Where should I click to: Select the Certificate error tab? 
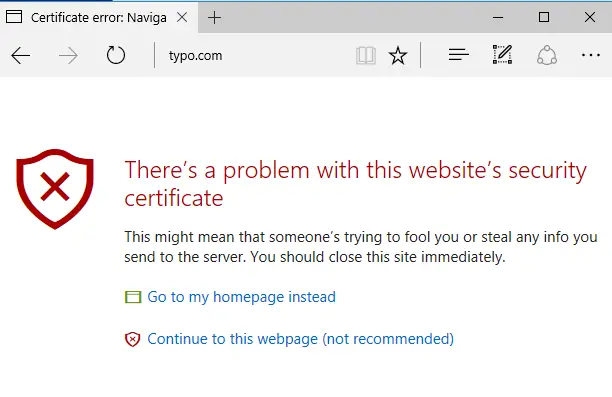(99, 18)
